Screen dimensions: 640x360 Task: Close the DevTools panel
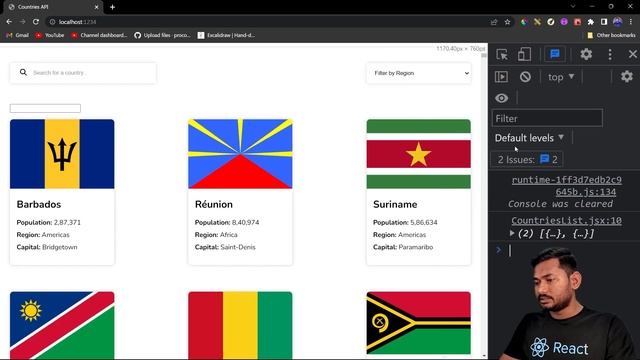tap(632, 54)
